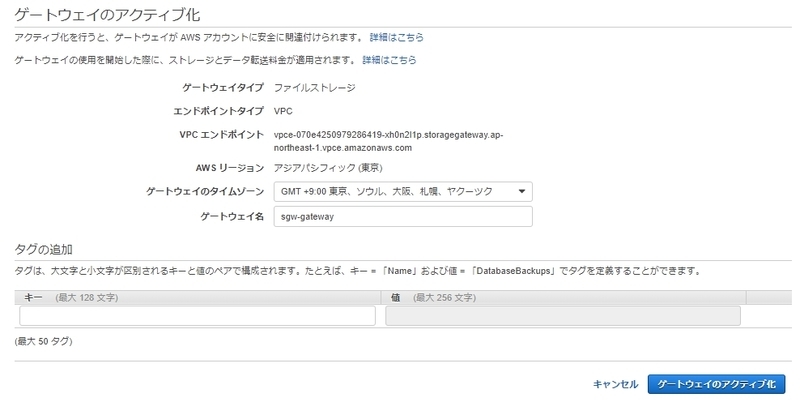Click the キー column header
Screen dimensions: 800x402
197,297
